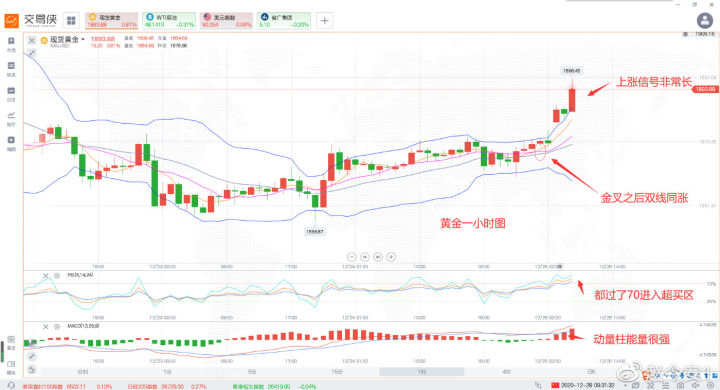Switch to the WTI原油 instrument tab

click(169, 21)
